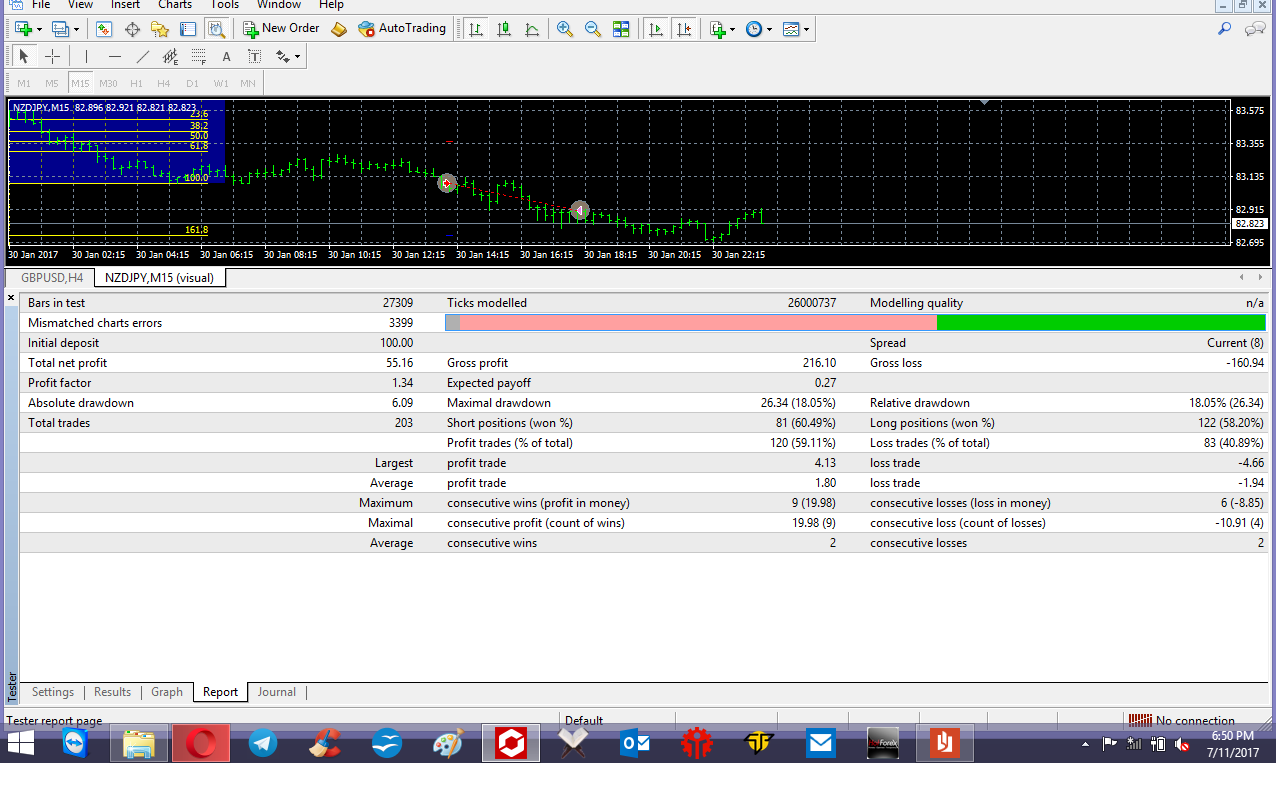Image resolution: width=1280 pixels, height=800 pixels.
Task: Open the tester Results tab
Action: tap(113, 692)
